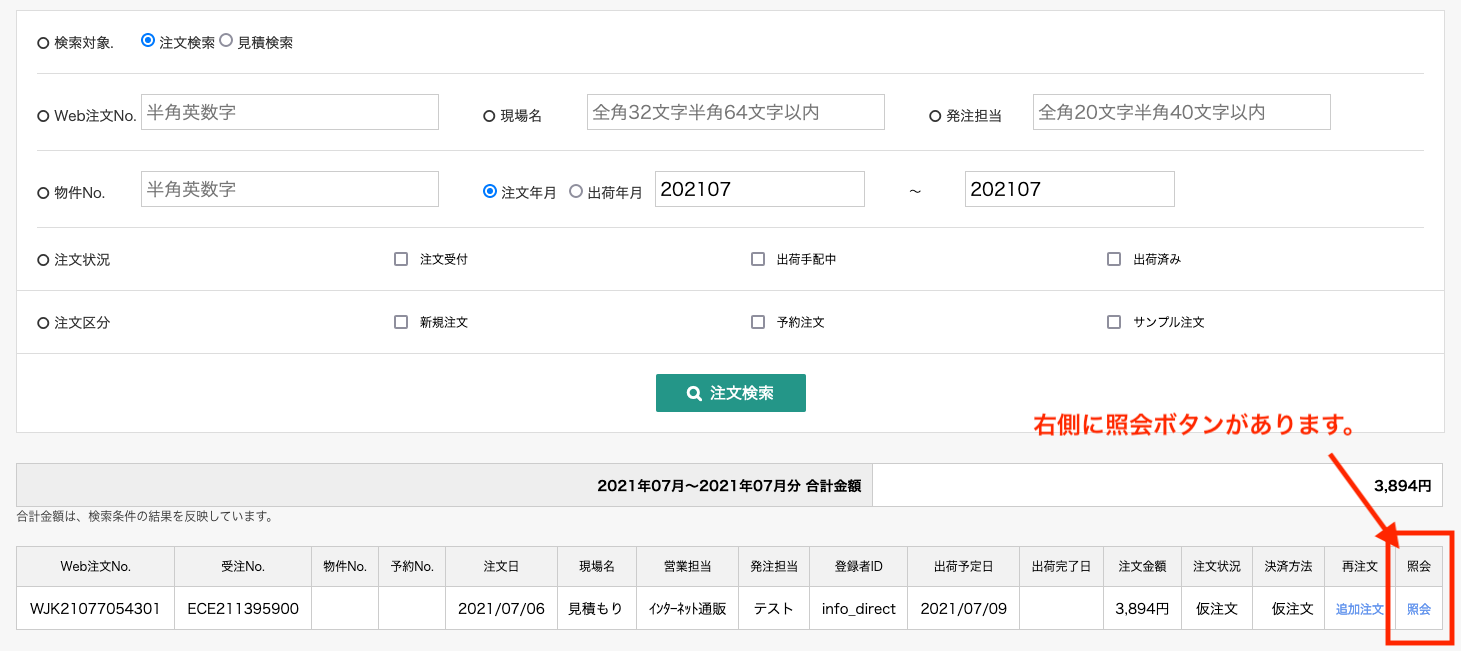
Task: Open the 追加注文 link in the order row
Action: tap(1359, 609)
